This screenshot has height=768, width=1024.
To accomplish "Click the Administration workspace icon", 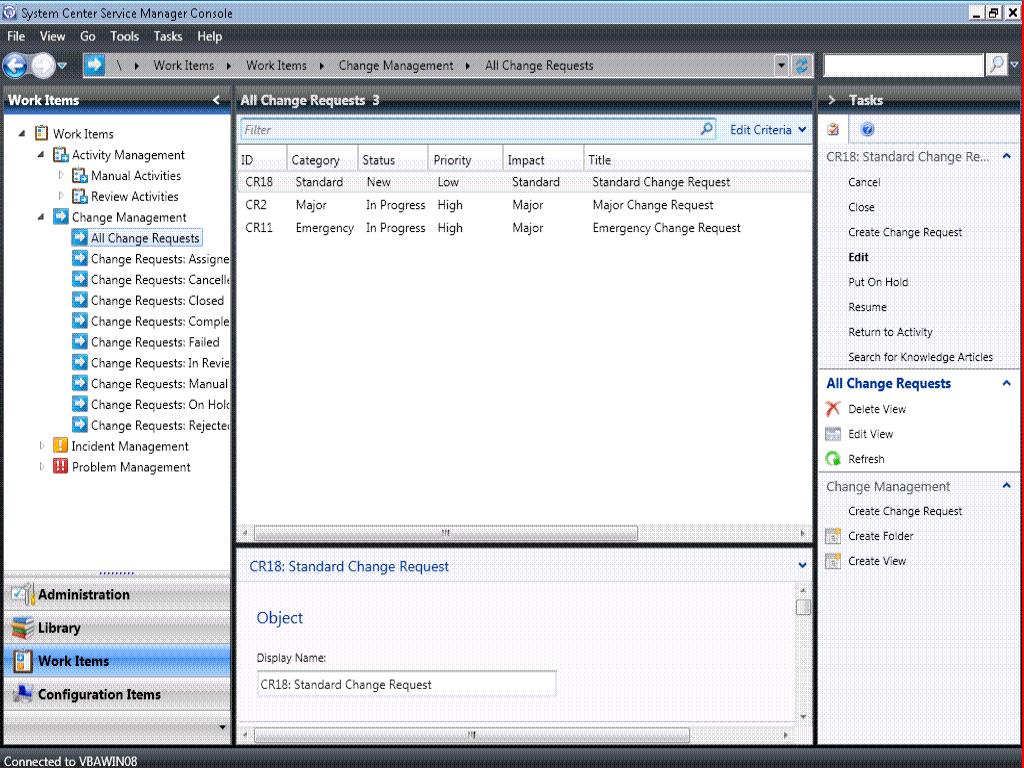I will coord(22,594).
